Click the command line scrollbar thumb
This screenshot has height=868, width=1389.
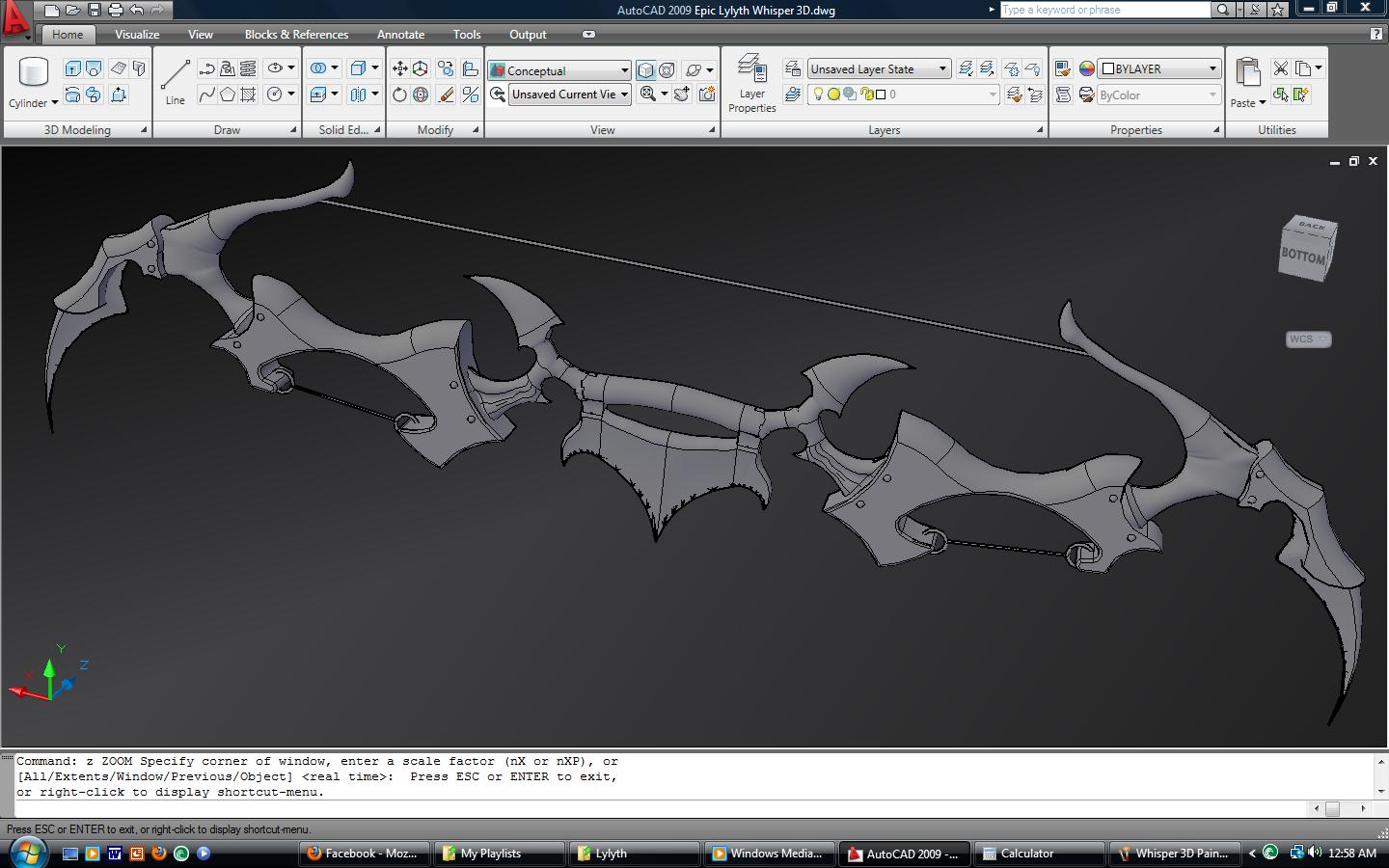coord(1332,809)
